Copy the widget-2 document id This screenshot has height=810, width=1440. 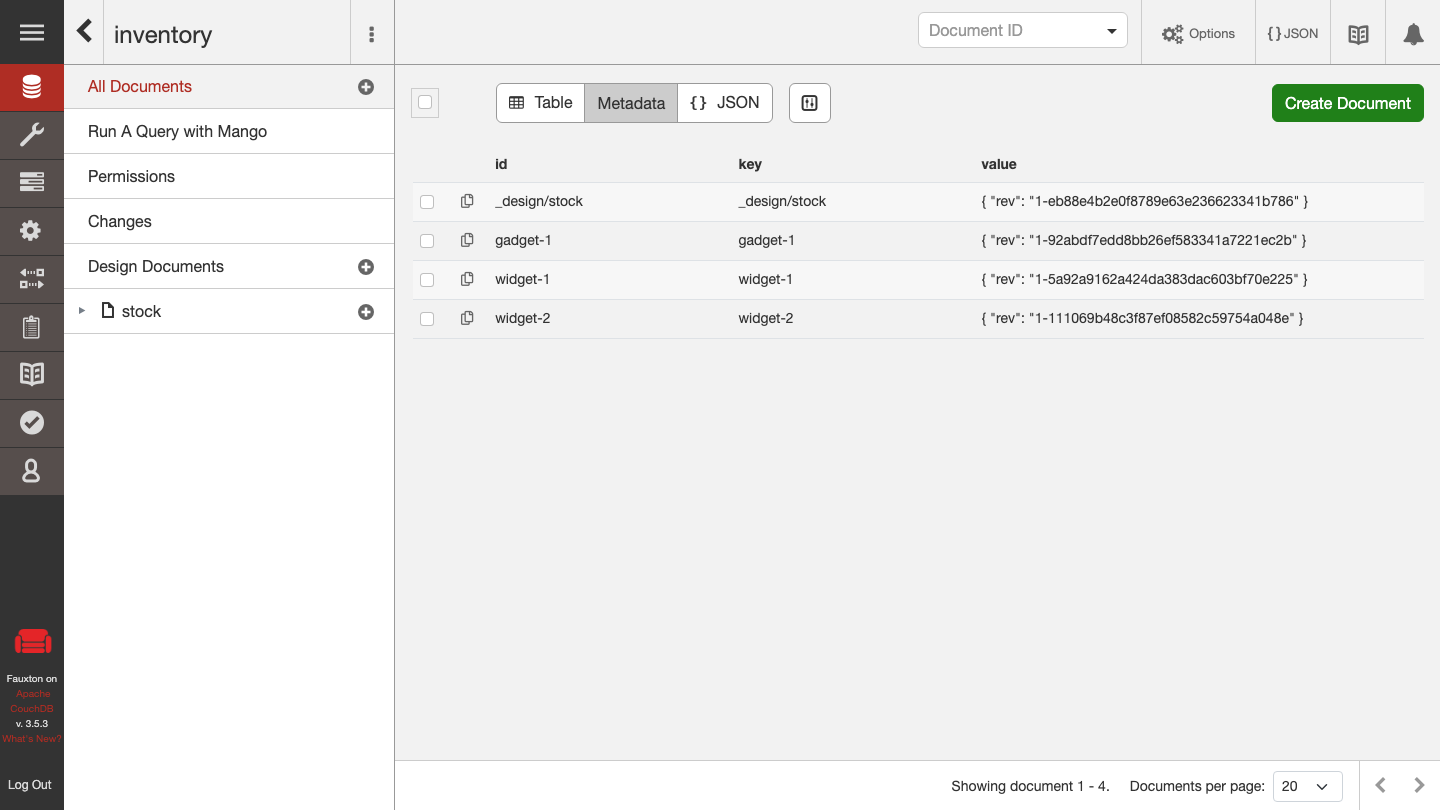(x=467, y=318)
